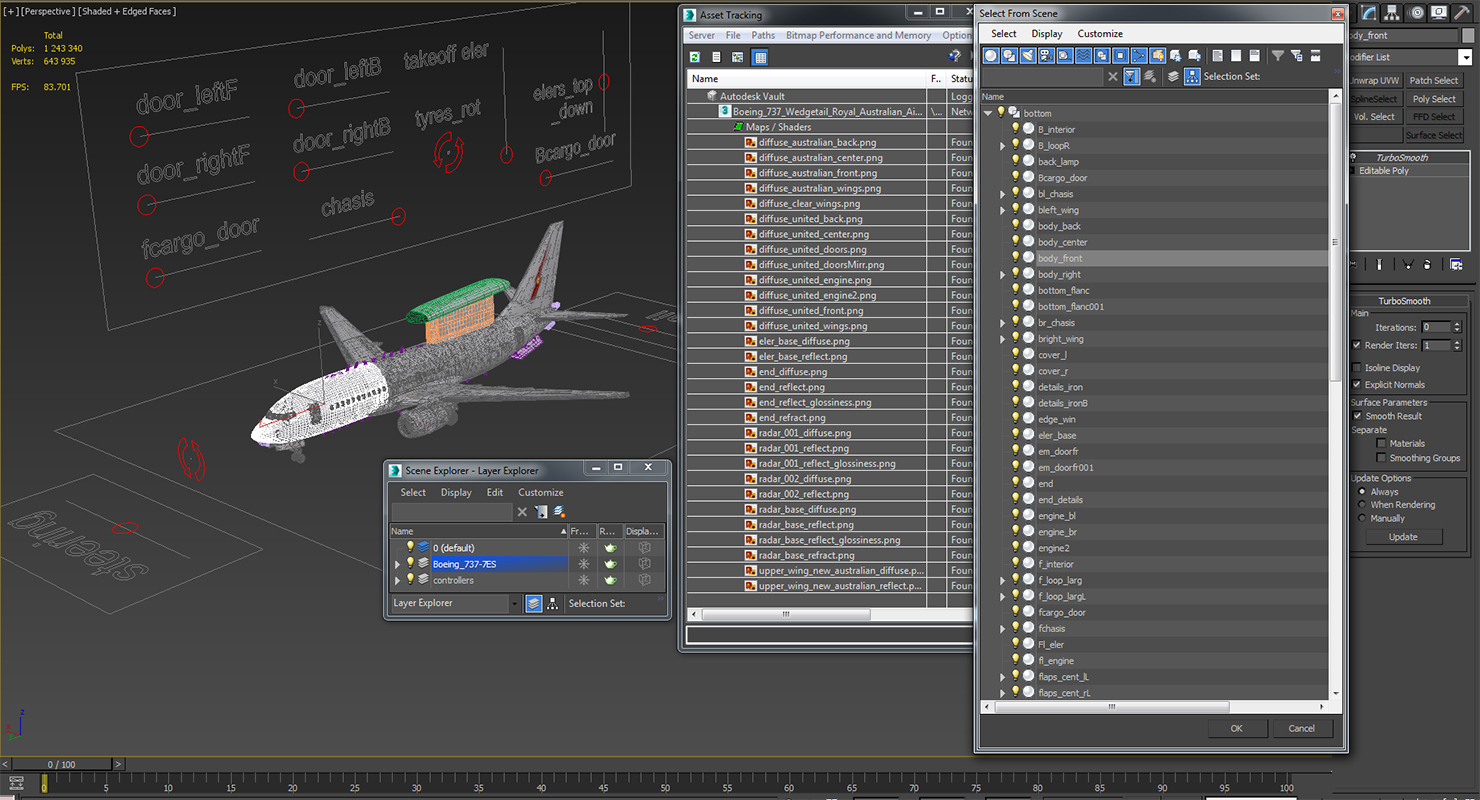Screen dimensions: 1480x800
Task: Select Manually update option
Action: (x=1361, y=518)
